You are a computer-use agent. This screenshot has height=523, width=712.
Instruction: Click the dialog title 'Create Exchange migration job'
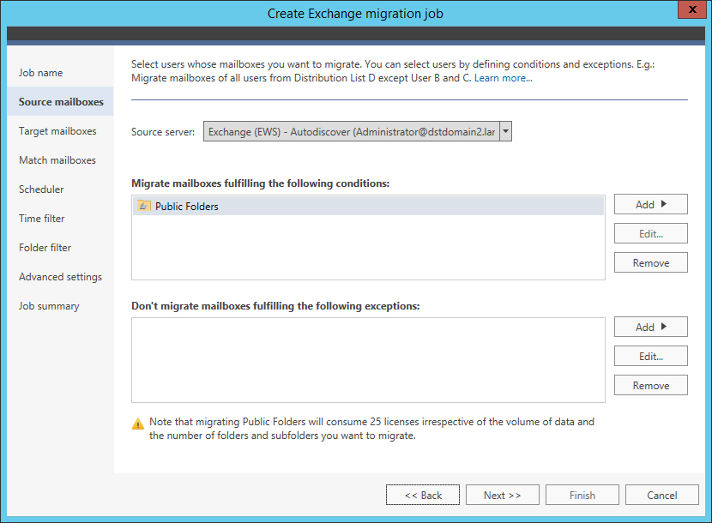point(355,14)
